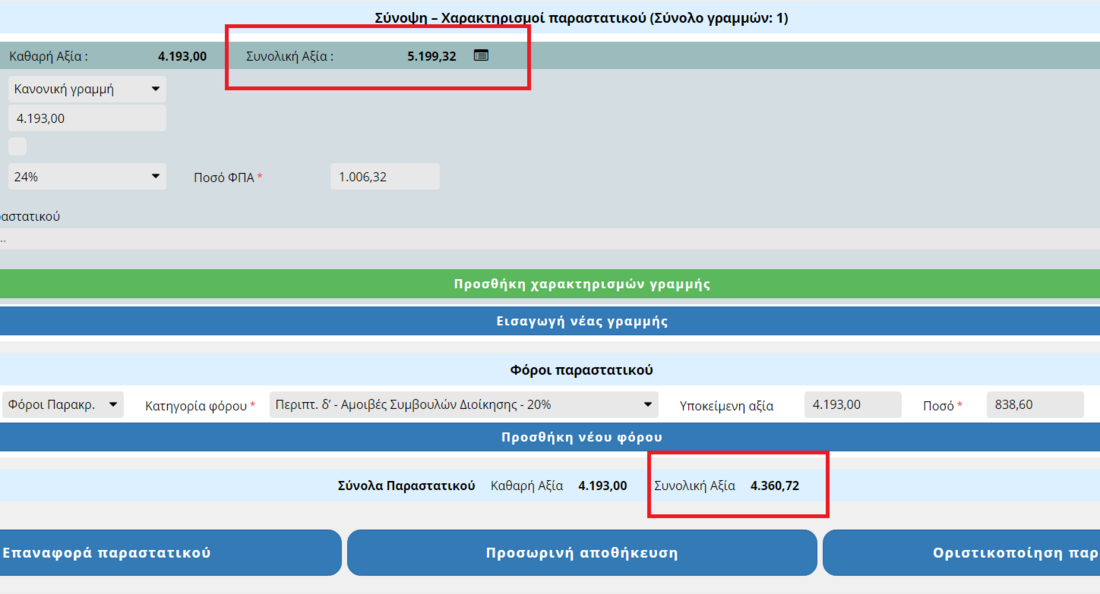Click the Συνολική Αξία amount 5.199,32
1100x594 pixels.
click(431, 56)
